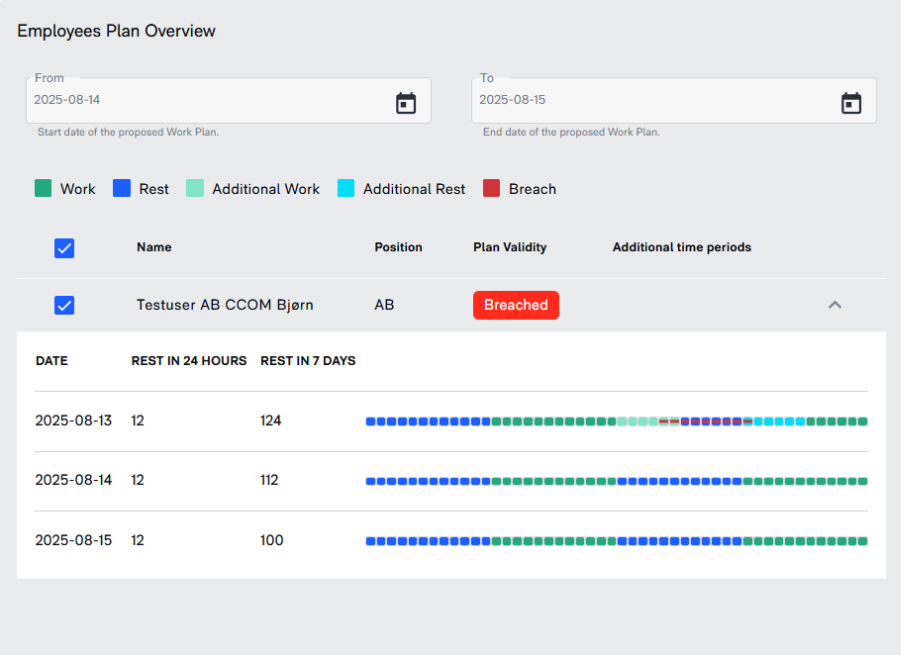Click the date 2025-08-13 row entry
This screenshot has width=901, height=655.
point(74,421)
